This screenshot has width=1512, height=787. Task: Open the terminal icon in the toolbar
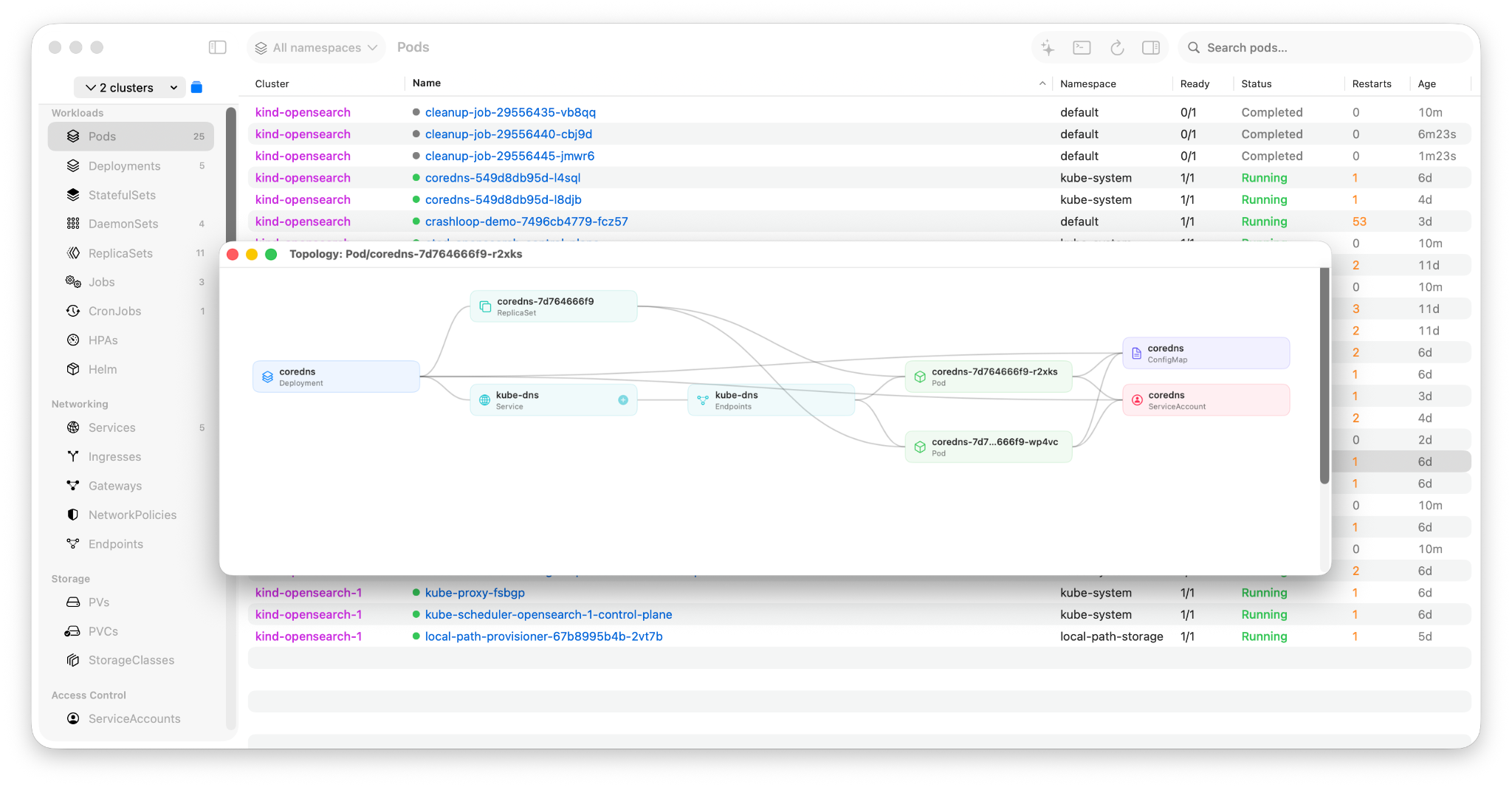pyautogui.click(x=1082, y=47)
